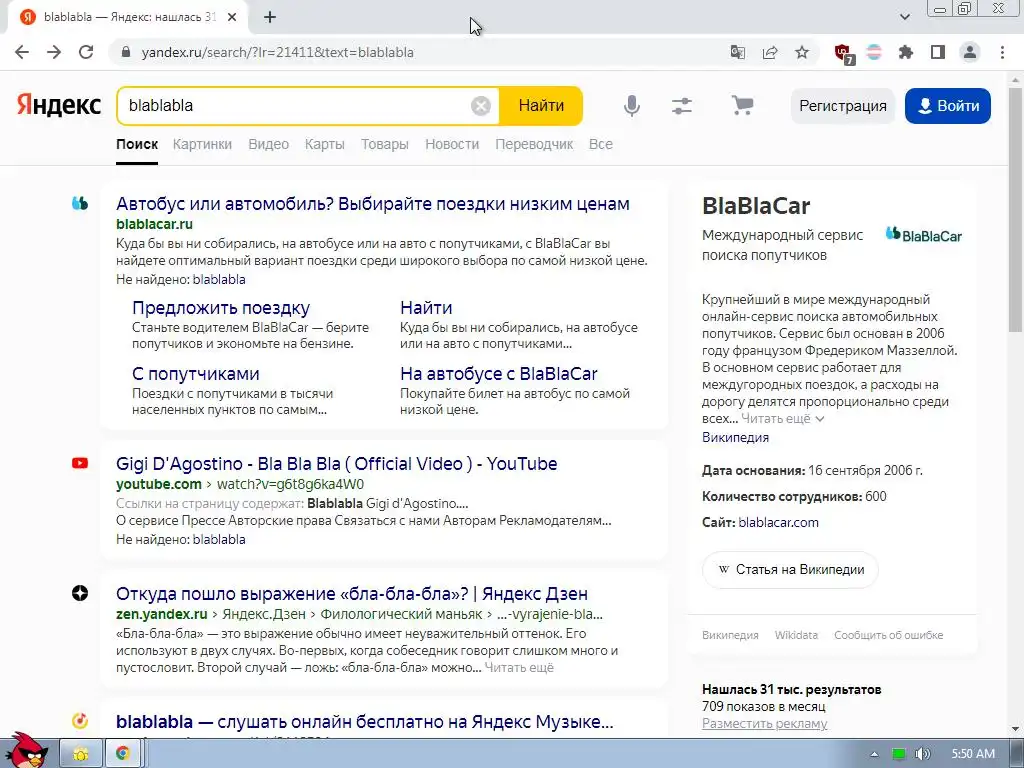The image size is (1024, 768).
Task: Open the Автобус или автомобиль result title
Action: [373, 204]
